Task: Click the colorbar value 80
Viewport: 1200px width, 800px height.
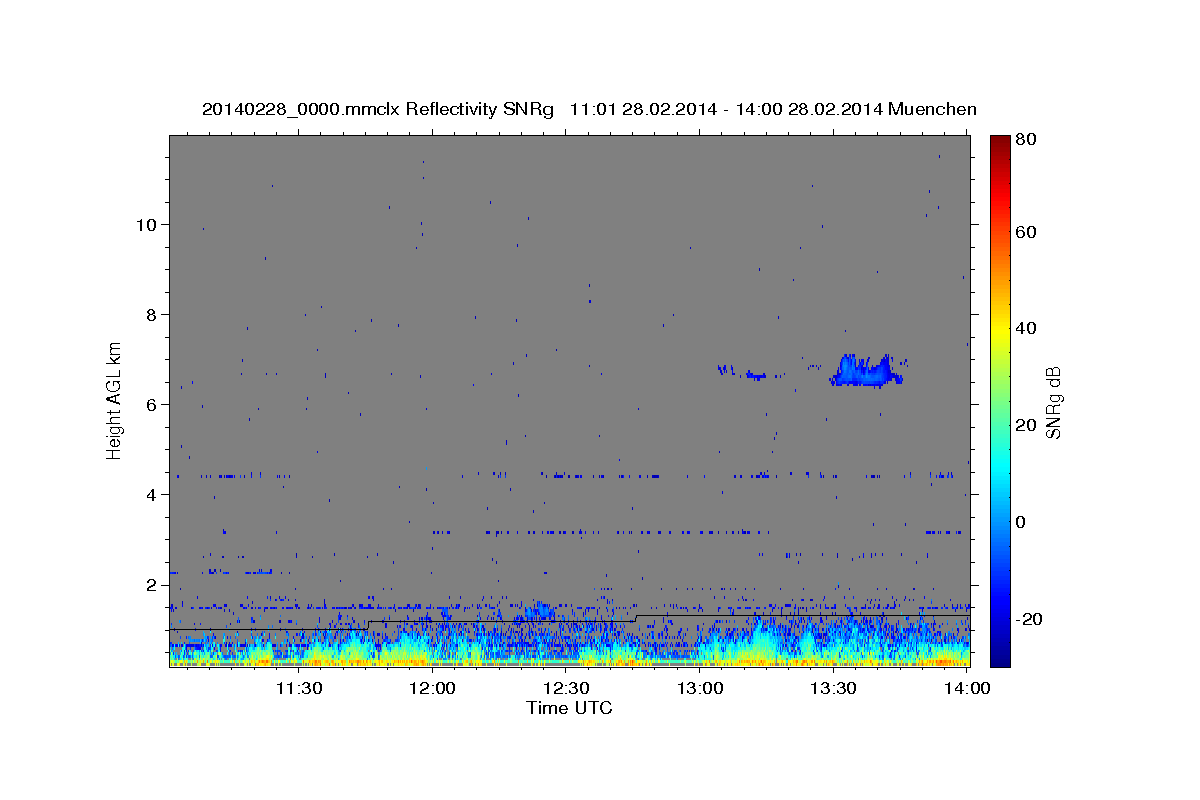Action: pyautogui.click(x=1026, y=140)
